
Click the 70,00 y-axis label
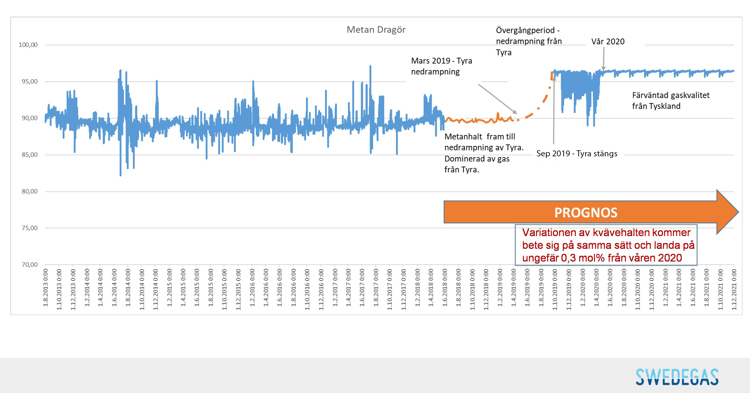point(29,264)
